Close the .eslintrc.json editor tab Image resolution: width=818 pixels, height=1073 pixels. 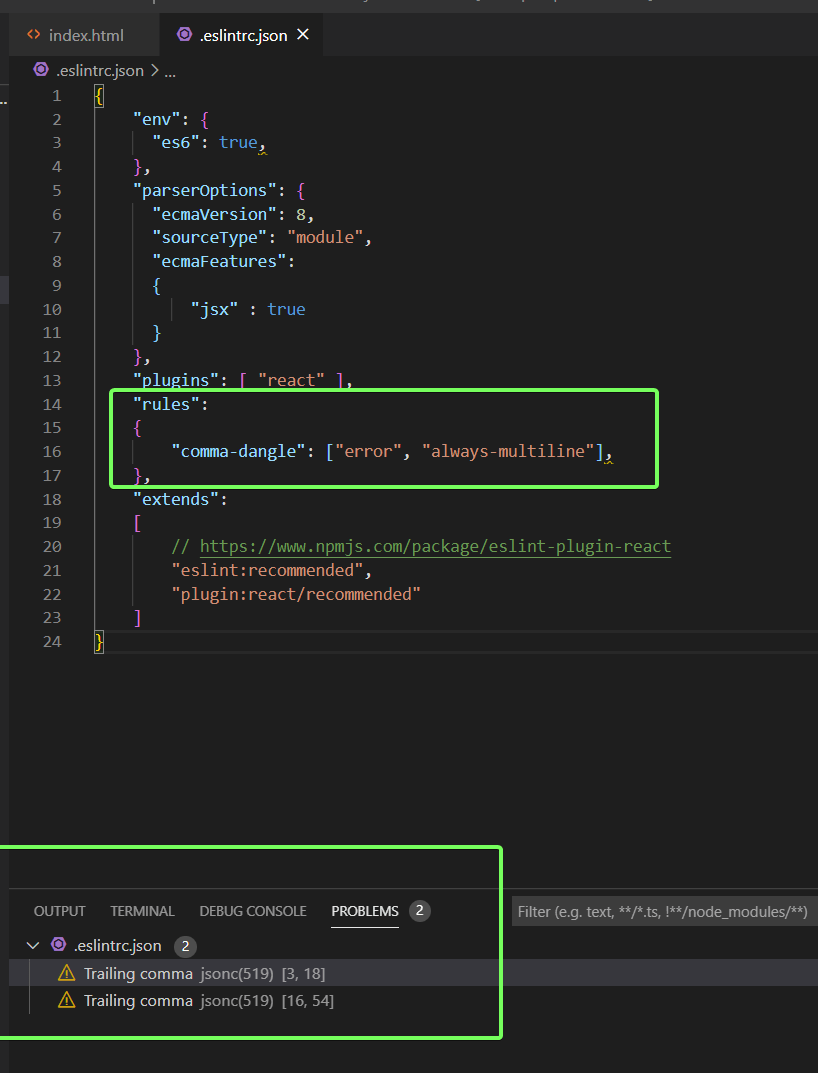[x=303, y=34]
